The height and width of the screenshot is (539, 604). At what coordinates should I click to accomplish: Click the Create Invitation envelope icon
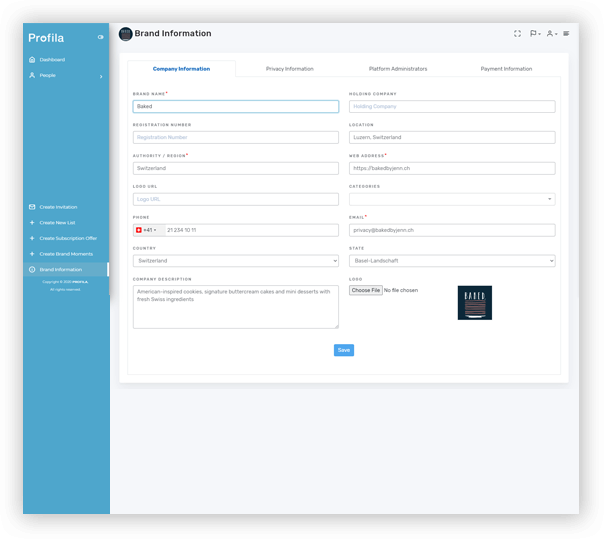click(32, 207)
